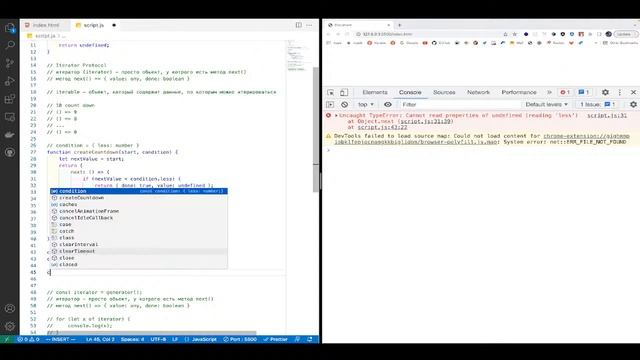Screen dimensions: 640x360
Task: Toggle live expression eye icon
Action: 388,104
